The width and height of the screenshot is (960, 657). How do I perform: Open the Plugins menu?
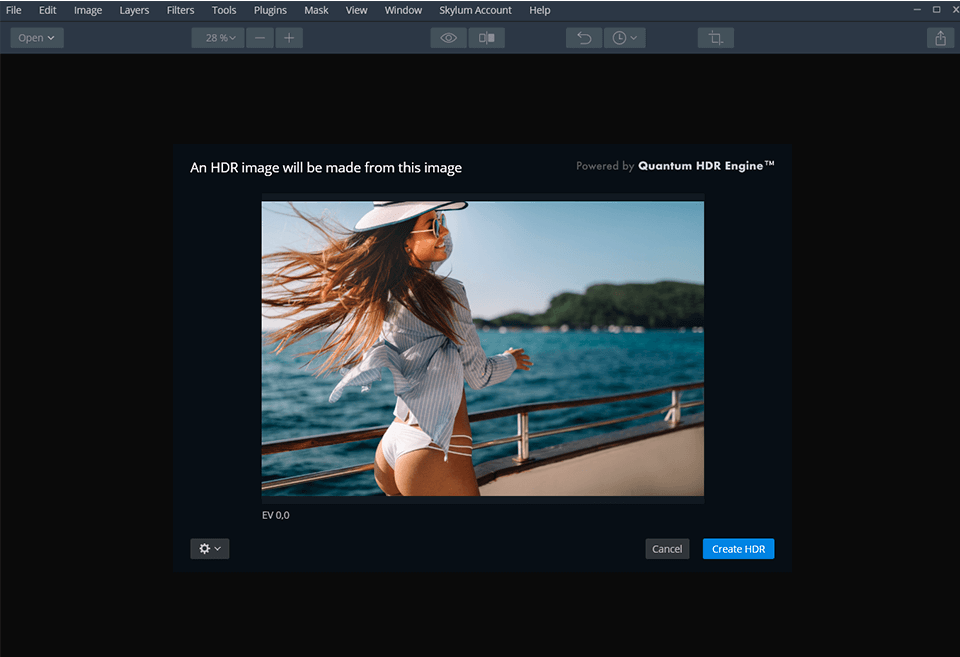pyautogui.click(x=270, y=10)
